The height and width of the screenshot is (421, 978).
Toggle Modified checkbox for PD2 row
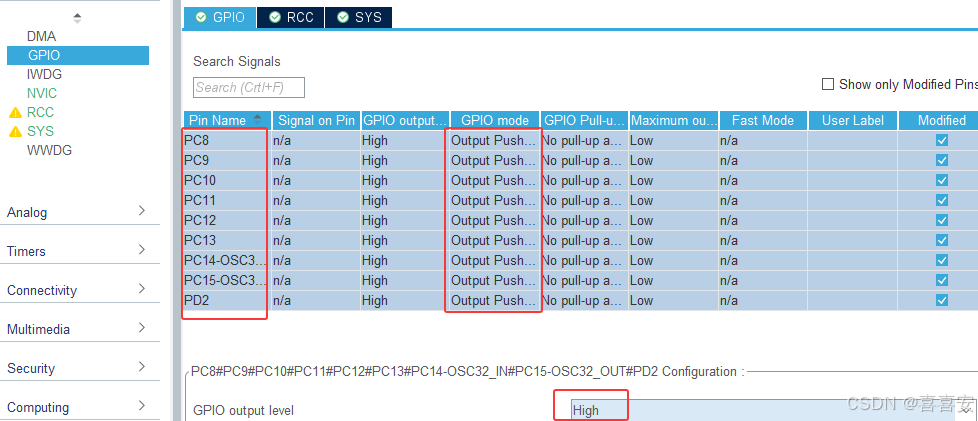[942, 300]
